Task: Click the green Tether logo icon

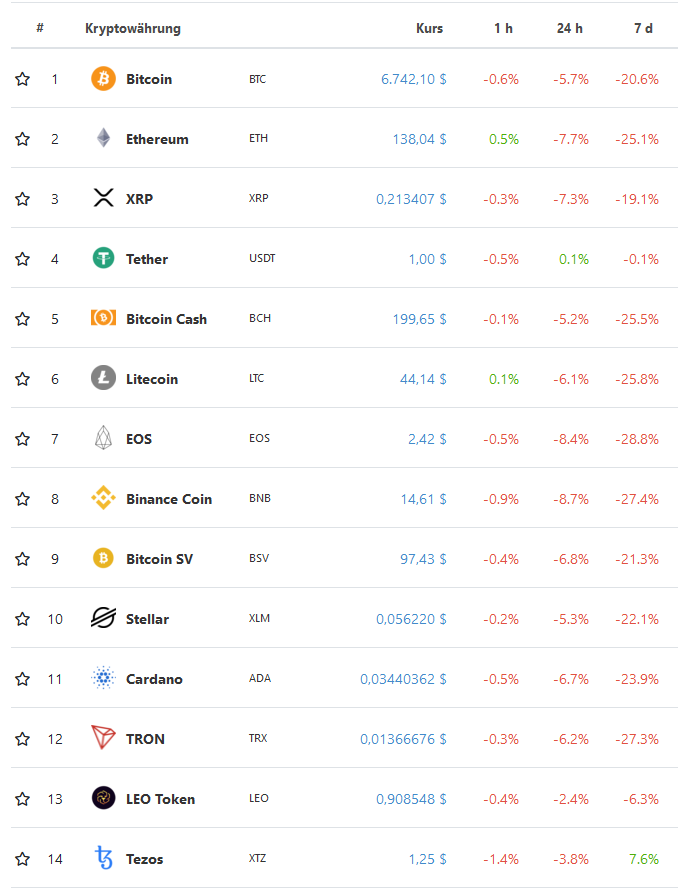Action: pyautogui.click(x=103, y=259)
